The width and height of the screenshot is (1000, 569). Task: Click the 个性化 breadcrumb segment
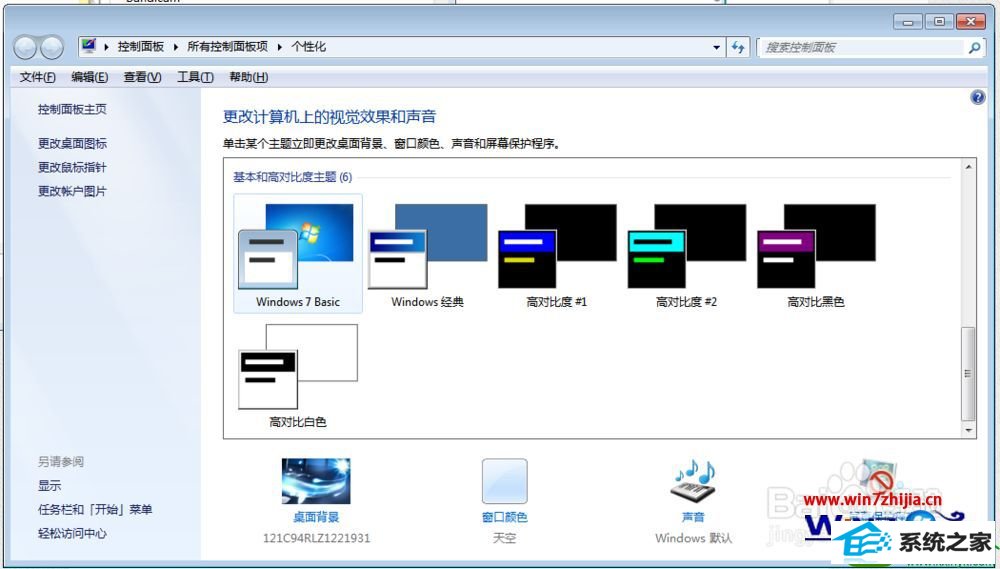pyautogui.click(x=309, y=47)
